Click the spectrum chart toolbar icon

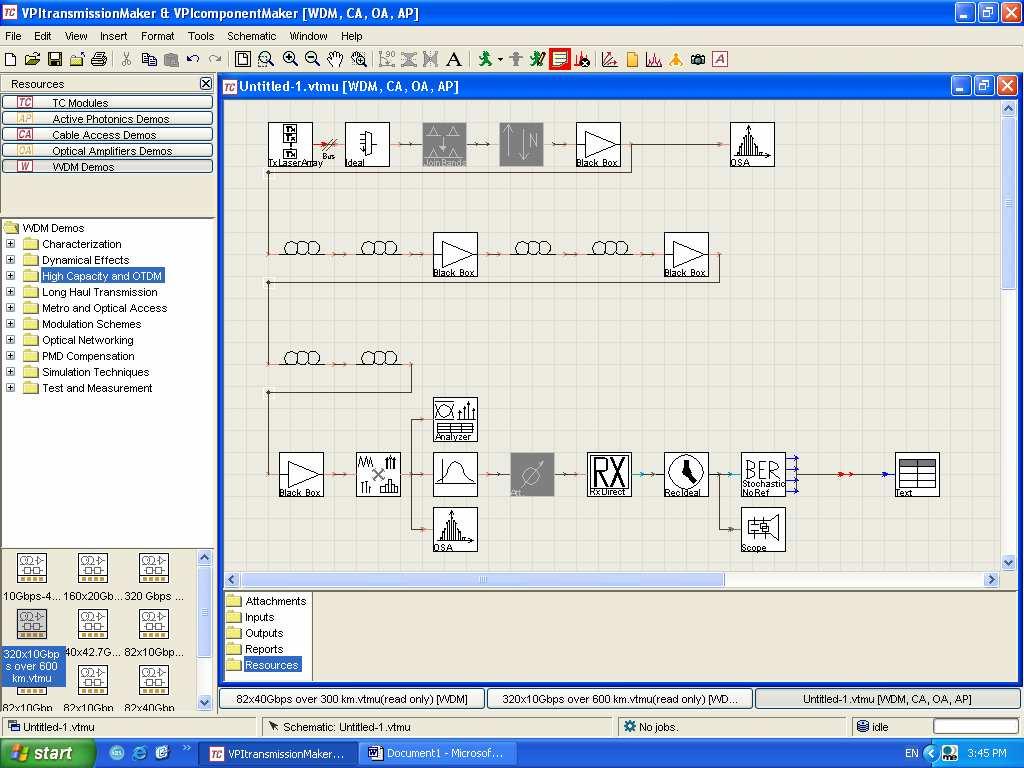(654, 59)
